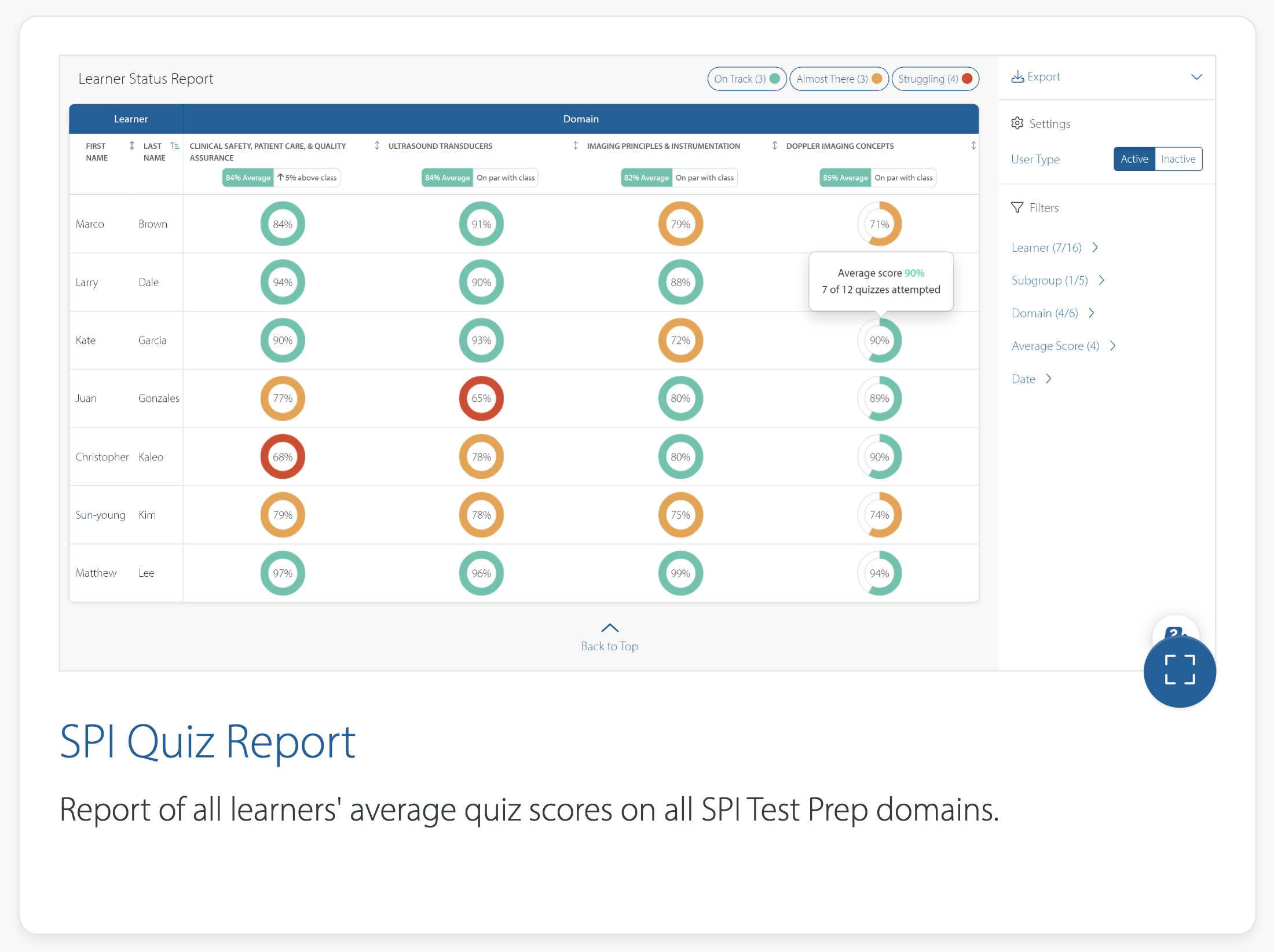Viewport: 1274px width, 952px height.
Task: Click the Settings gear icon
Action: click(1017, 123)
